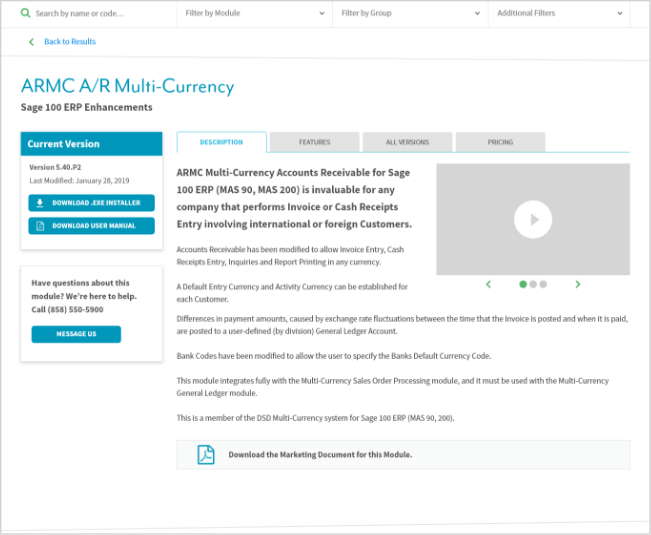Select the third carousel dot
The image size is (651, 535).
coord(543,284)
